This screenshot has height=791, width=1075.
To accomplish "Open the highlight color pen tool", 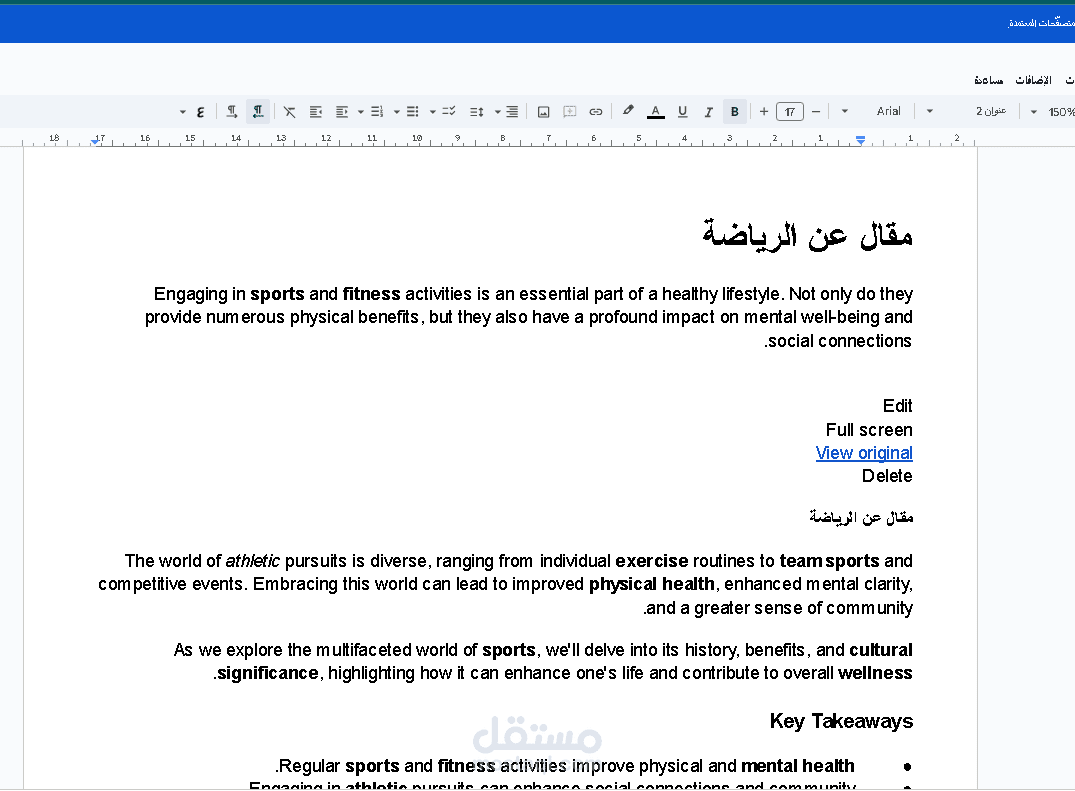I will pyautogui.click(x=628, y=111).
